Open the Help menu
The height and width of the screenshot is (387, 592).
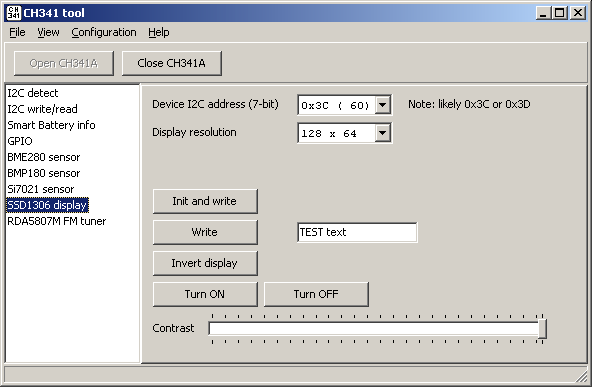(x=159, y=32)
